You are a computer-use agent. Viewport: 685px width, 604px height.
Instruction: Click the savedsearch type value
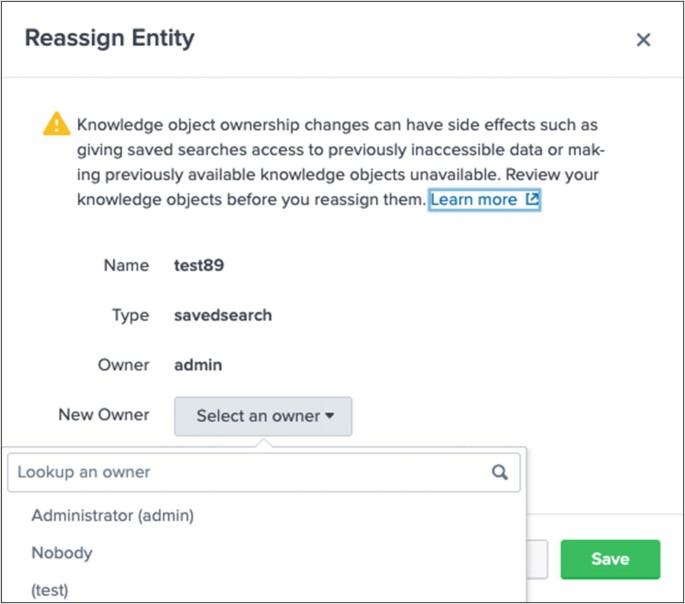(x=221, y=315)
